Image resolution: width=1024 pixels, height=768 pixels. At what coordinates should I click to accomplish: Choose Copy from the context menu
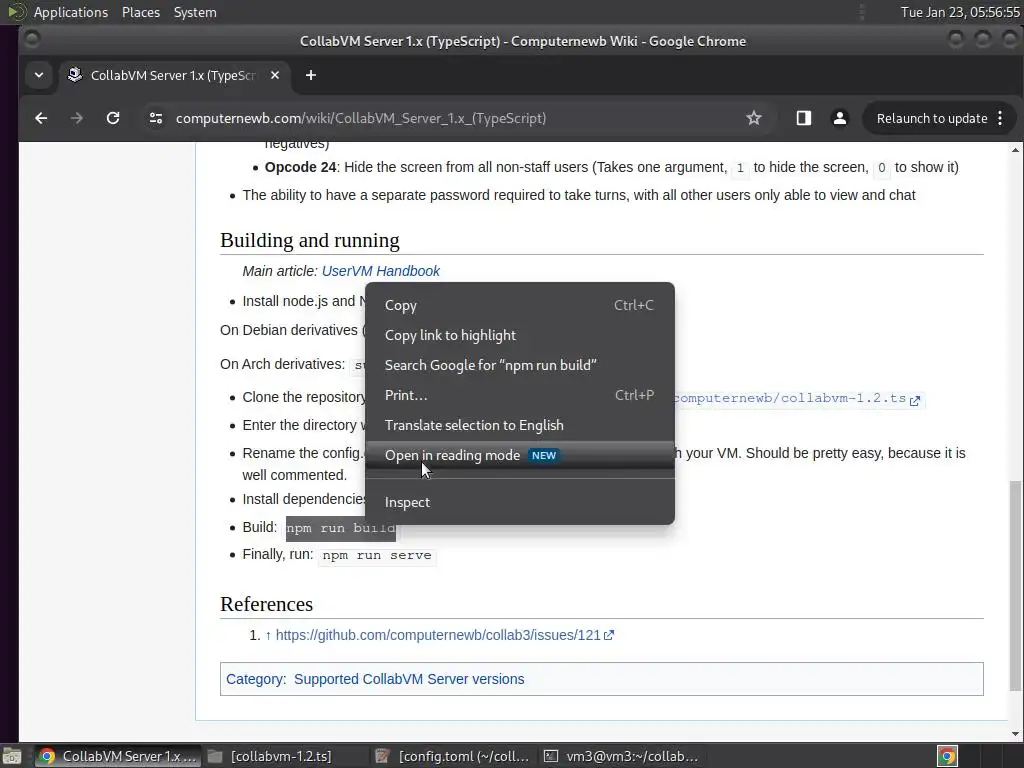(x=520, y=305)
